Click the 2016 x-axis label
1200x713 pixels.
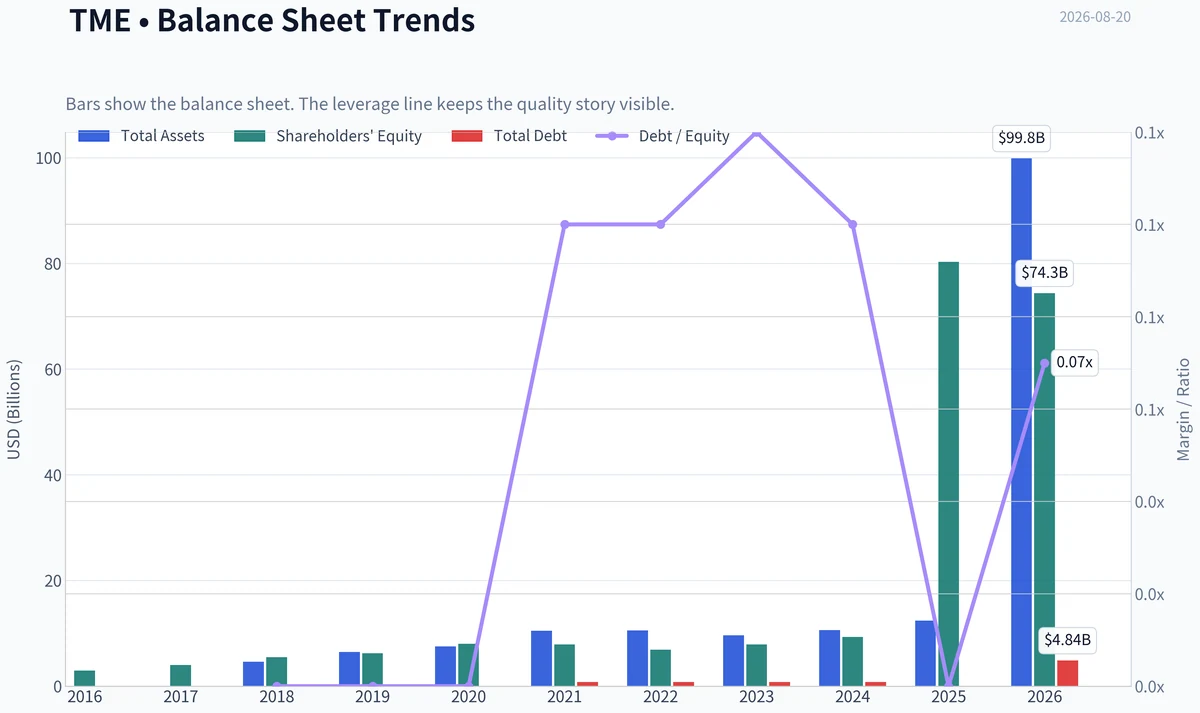(x=85, y=697)
